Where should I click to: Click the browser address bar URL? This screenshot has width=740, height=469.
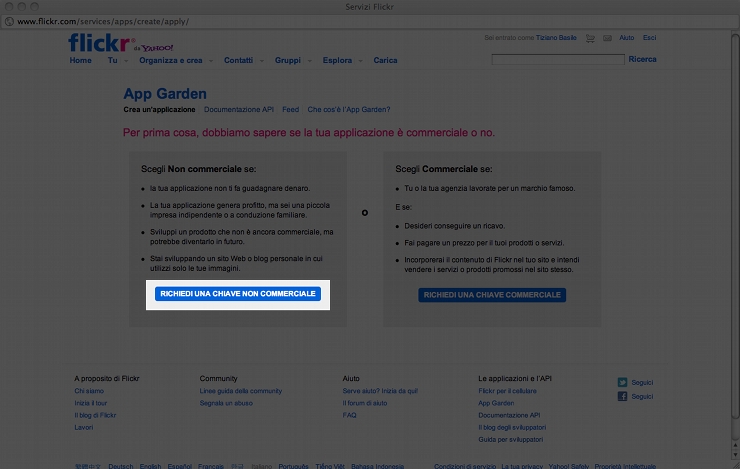103,22
